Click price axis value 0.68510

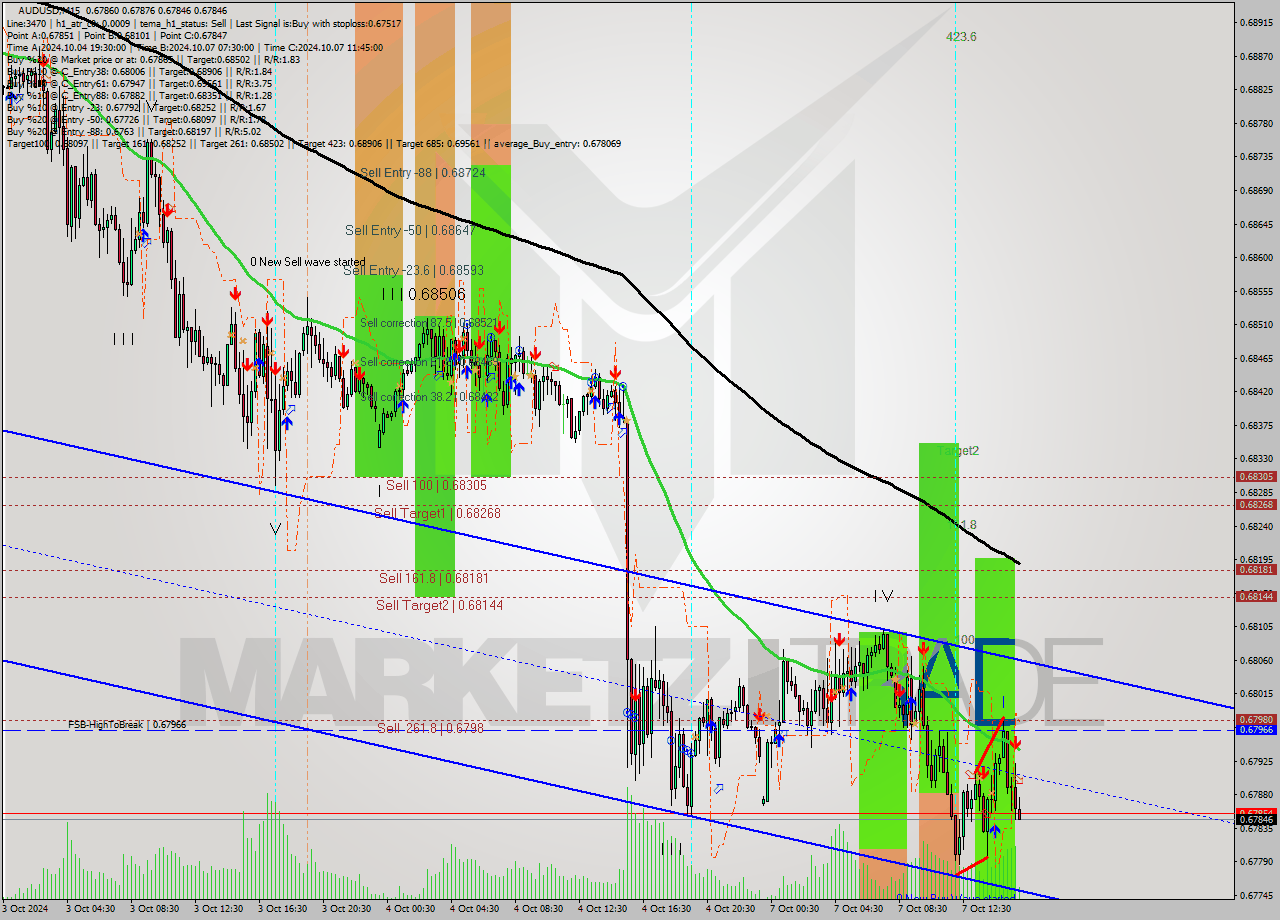click(x=1256, y=324)
